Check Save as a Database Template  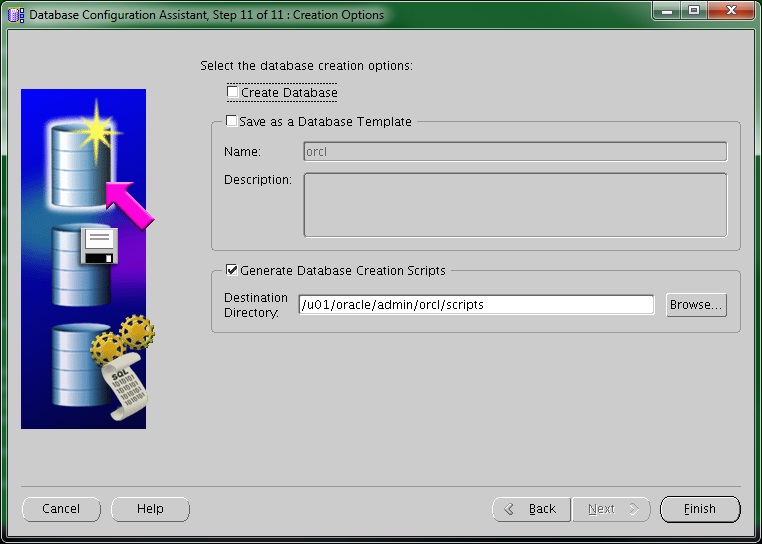[232, 121]
